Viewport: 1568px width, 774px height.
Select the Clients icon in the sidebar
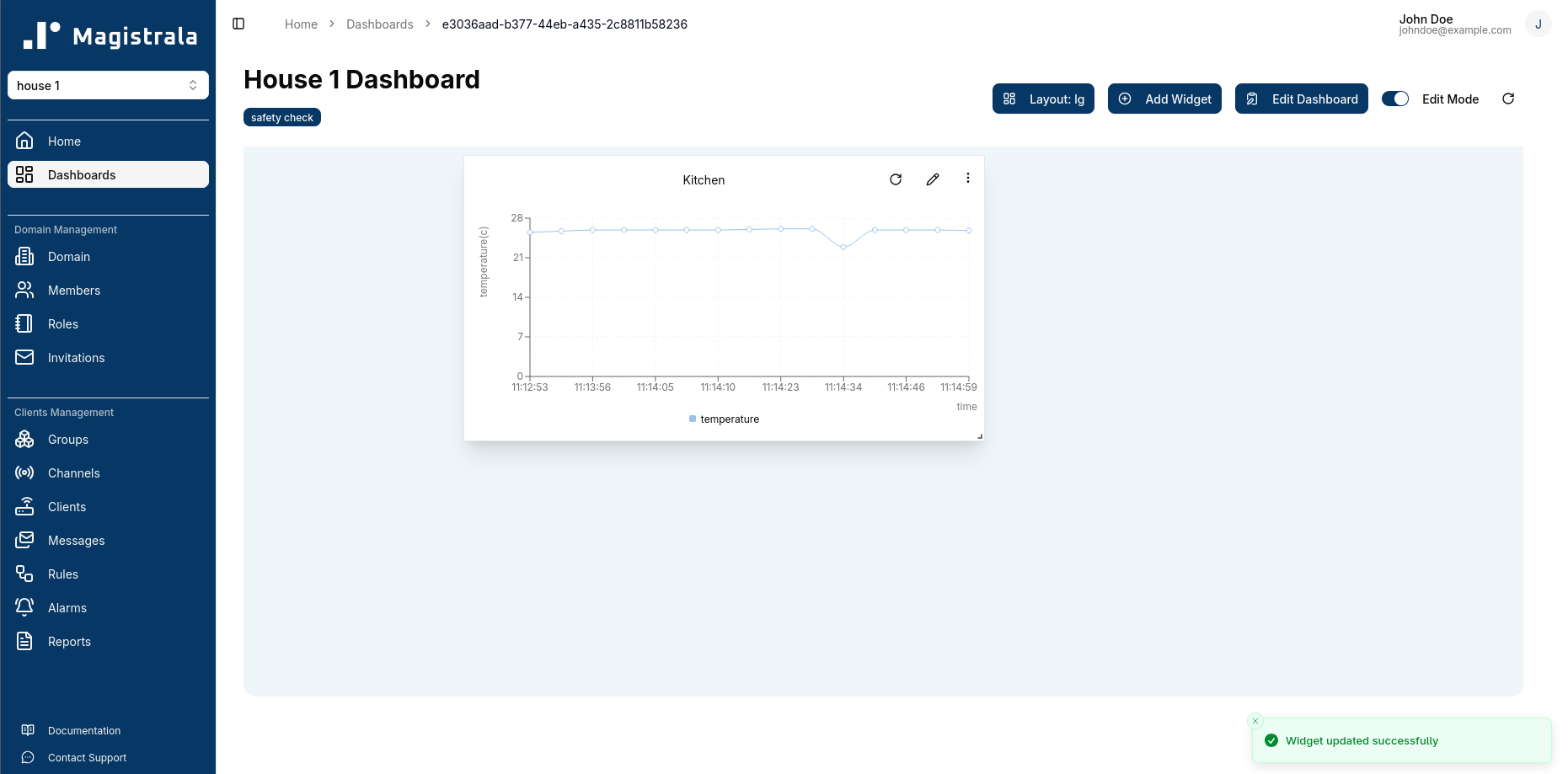[24, 506]
